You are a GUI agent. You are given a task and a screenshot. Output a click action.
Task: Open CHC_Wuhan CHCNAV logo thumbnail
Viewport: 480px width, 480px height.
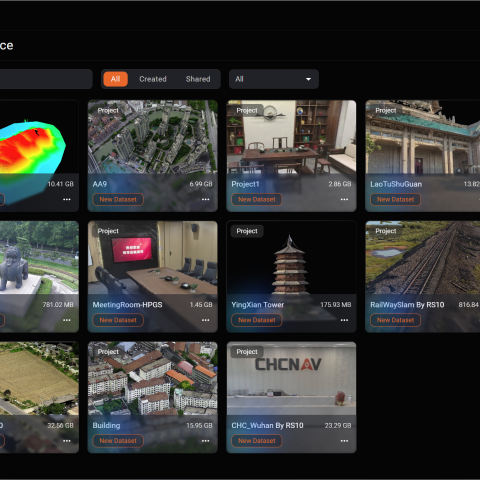[291, 378]
